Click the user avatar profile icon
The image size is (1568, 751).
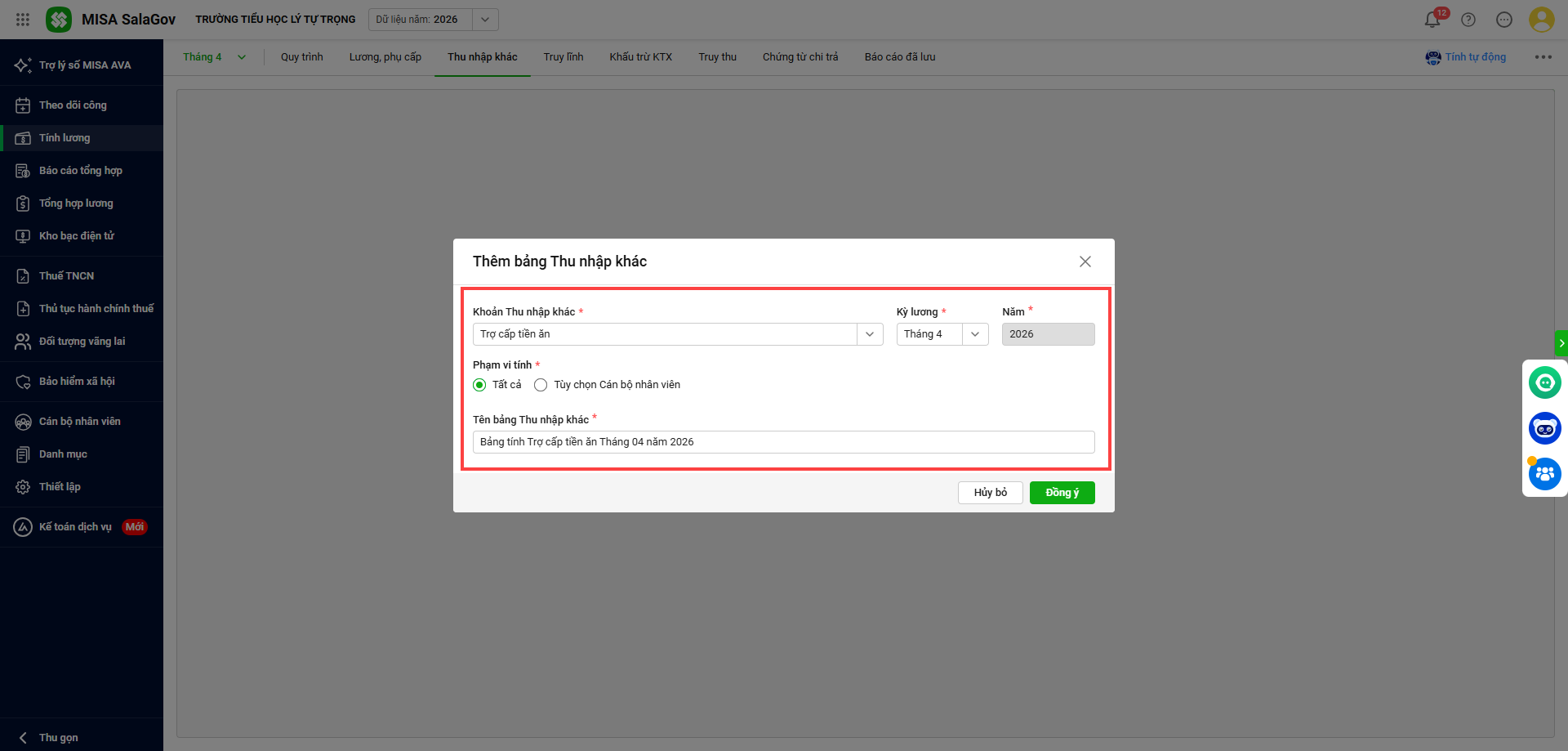pos(1541,20)
